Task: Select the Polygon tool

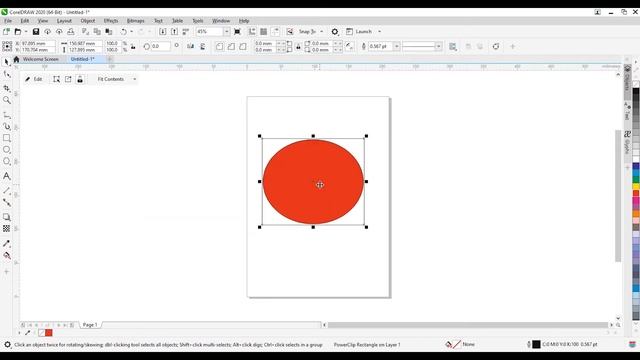Action: [7, 162]
